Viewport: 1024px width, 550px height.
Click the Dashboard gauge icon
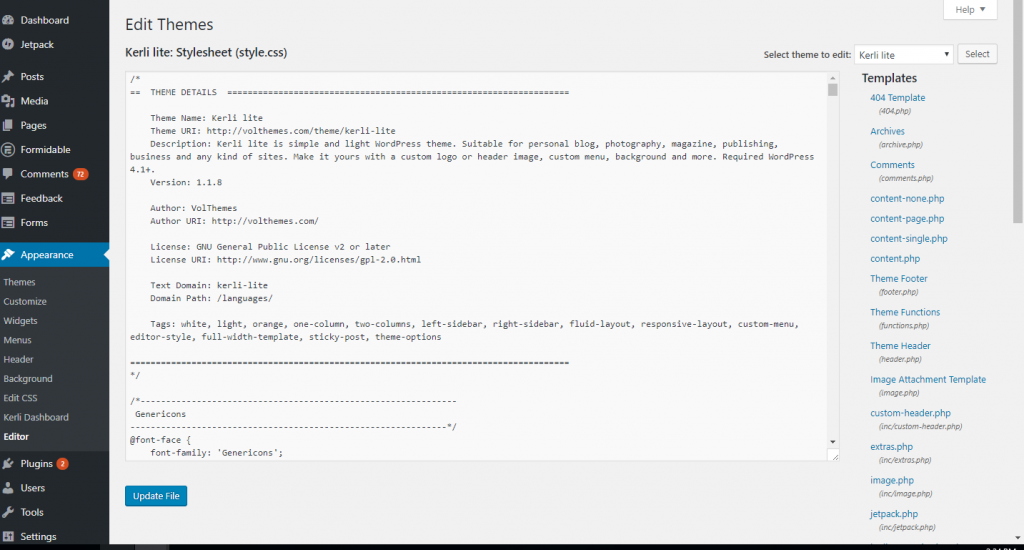click(x=8, y=20)
